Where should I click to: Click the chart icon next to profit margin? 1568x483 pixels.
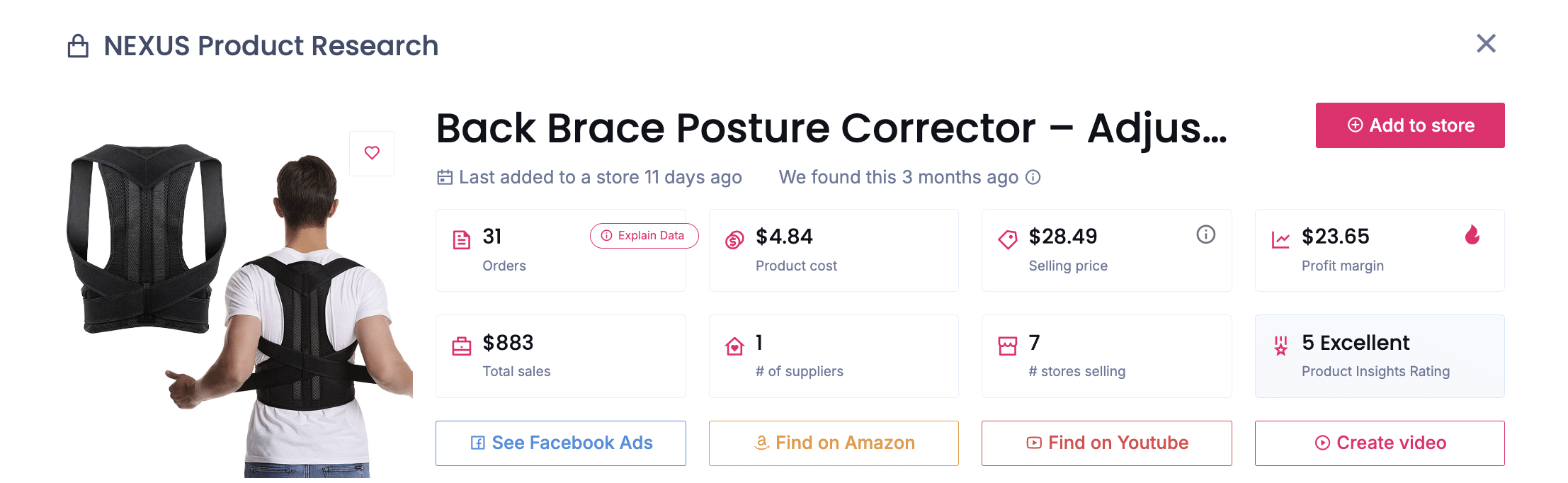point(1280,239)
